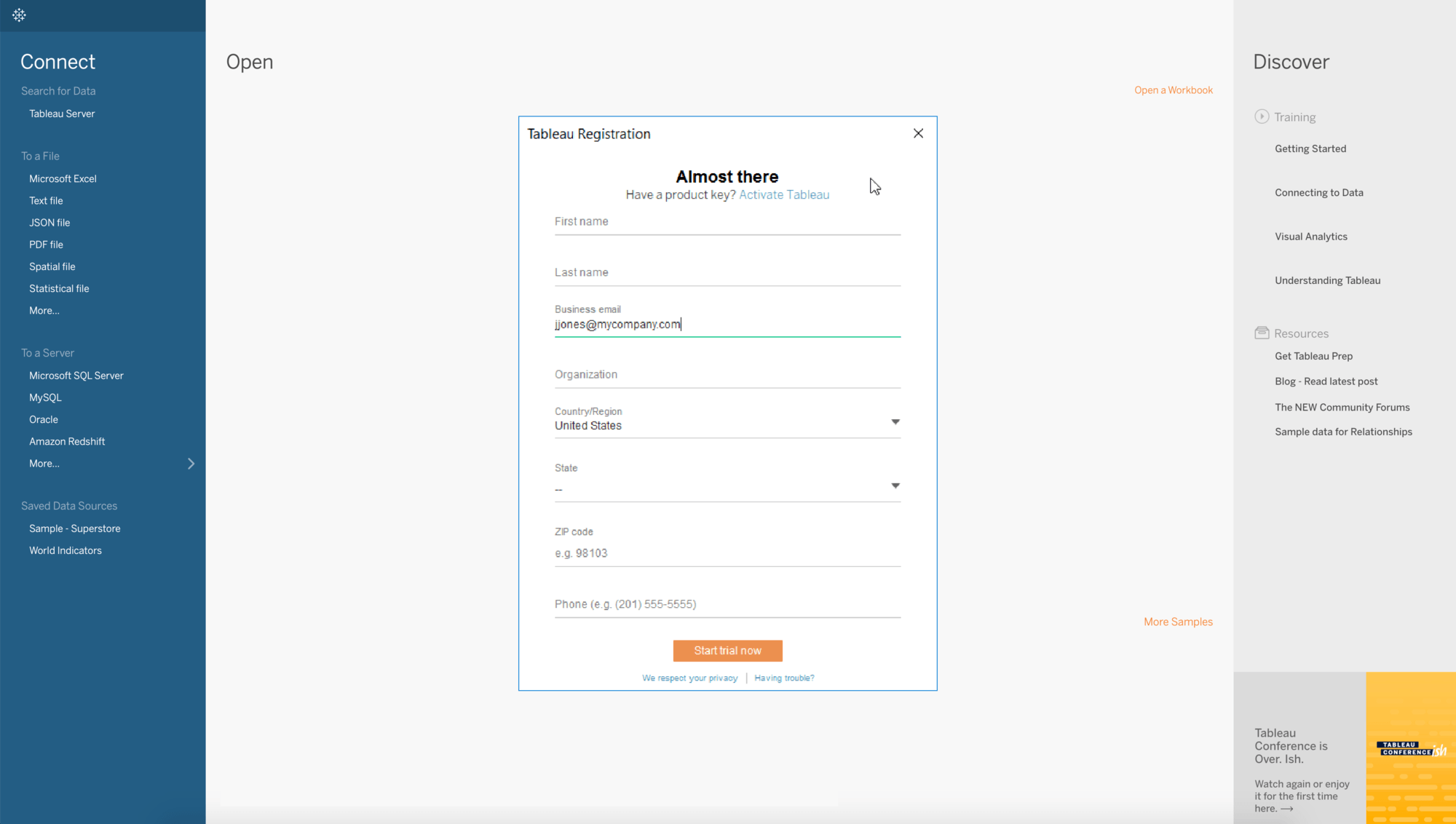Screen dimensions: 1456x824
Task: Click Sample - Superstore saved data source
Action: click(75, 528)
